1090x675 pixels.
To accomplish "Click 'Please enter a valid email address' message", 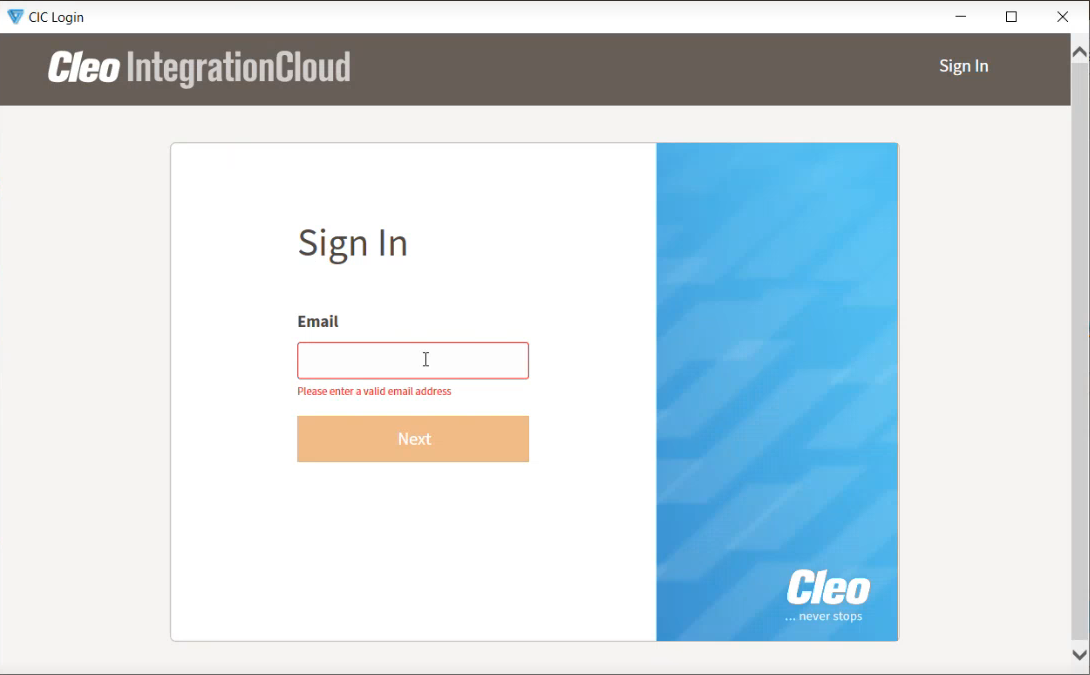I will [x=374, y=391].
